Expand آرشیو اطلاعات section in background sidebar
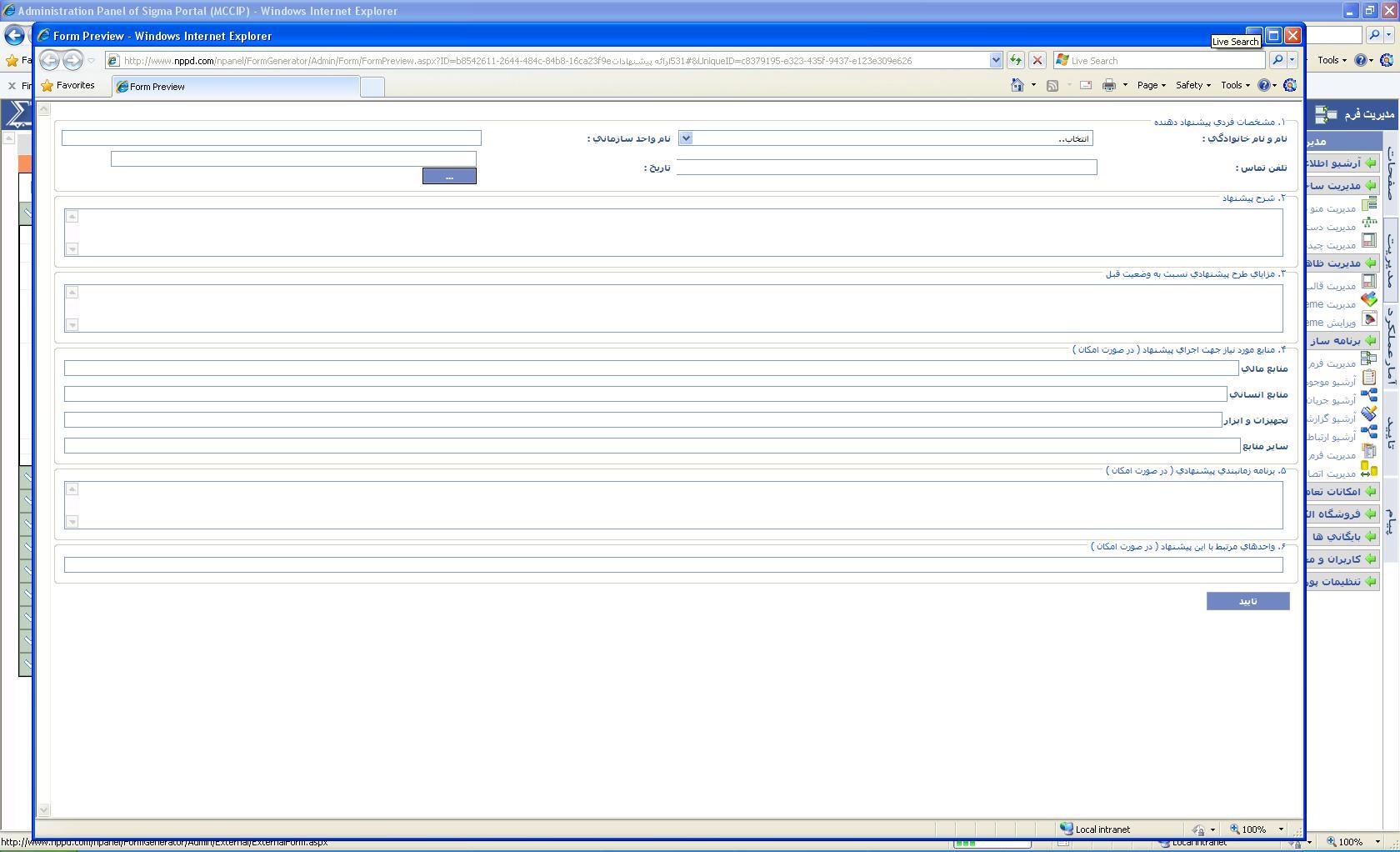The image size is (1400, 852). (1342, 163)
